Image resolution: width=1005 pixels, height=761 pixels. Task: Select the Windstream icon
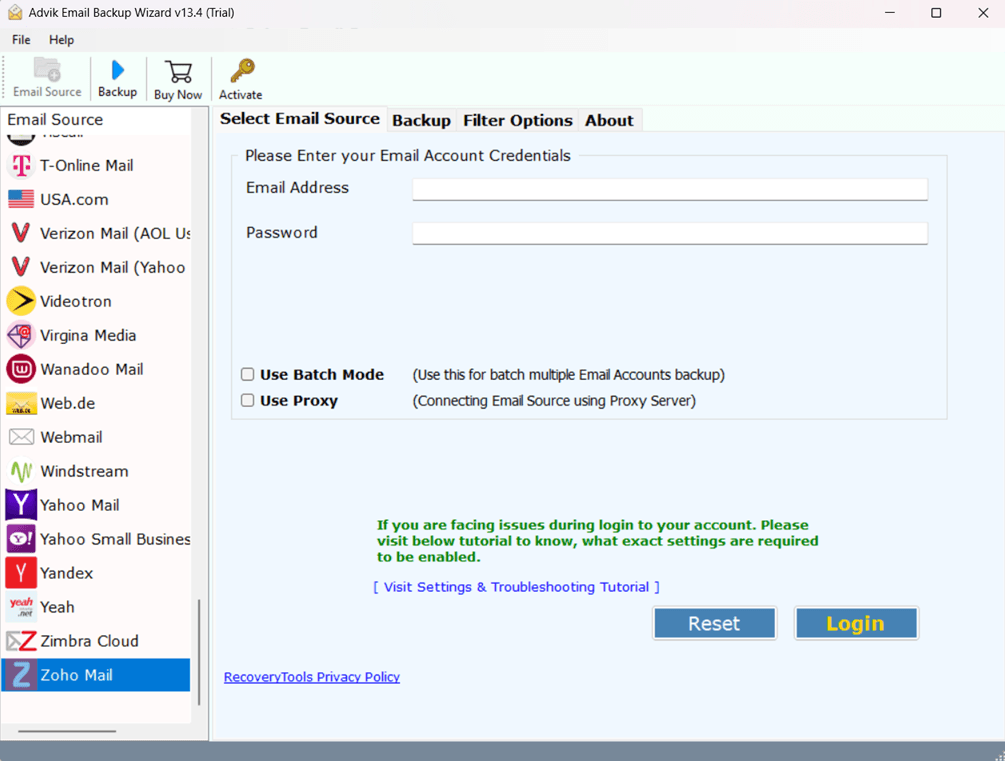click(21, 471)
